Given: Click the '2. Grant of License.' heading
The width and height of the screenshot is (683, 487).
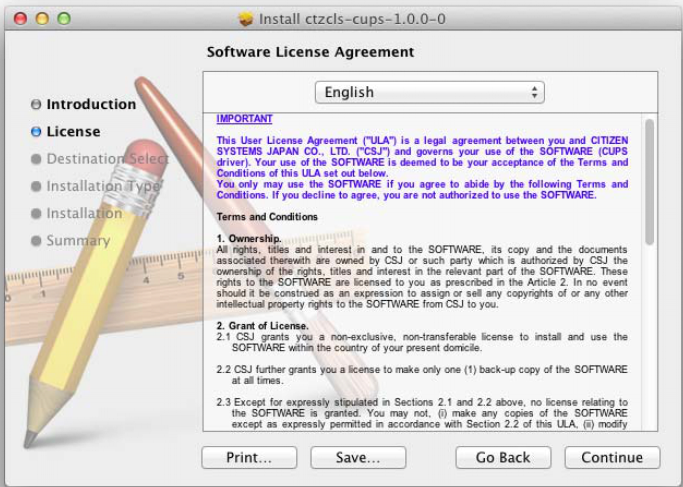Looking at the screenshot, I should (262, 326).
